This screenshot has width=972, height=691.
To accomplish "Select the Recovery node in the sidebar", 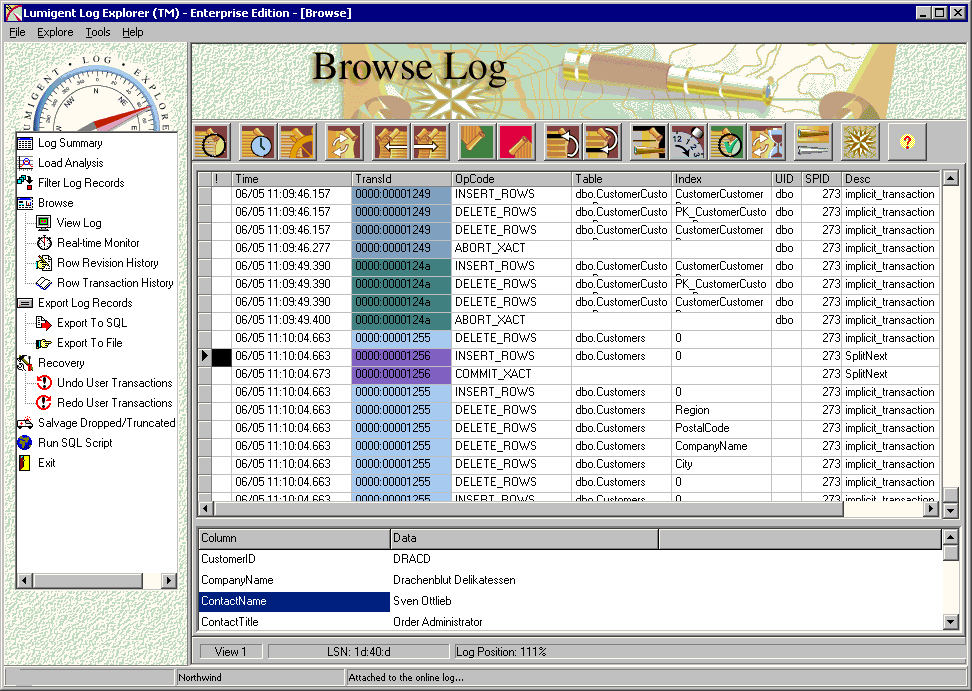I will (61, 363).
